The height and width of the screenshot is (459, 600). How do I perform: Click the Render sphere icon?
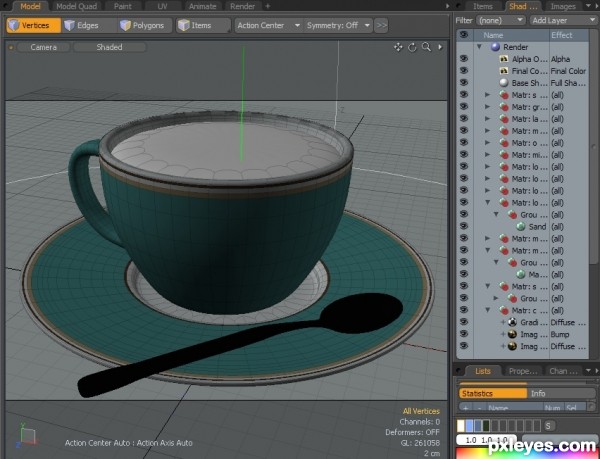click(496, 47)
